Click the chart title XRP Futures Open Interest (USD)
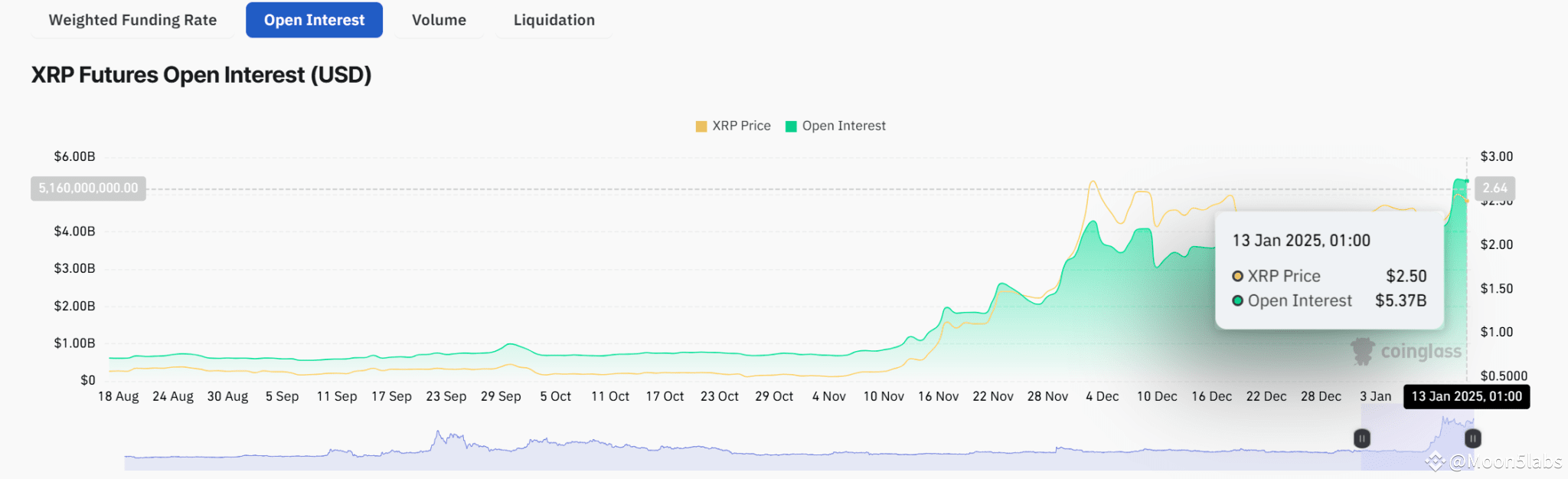Image resolution: width=1568 pixels, height=479 pixels. pos(201,75)
